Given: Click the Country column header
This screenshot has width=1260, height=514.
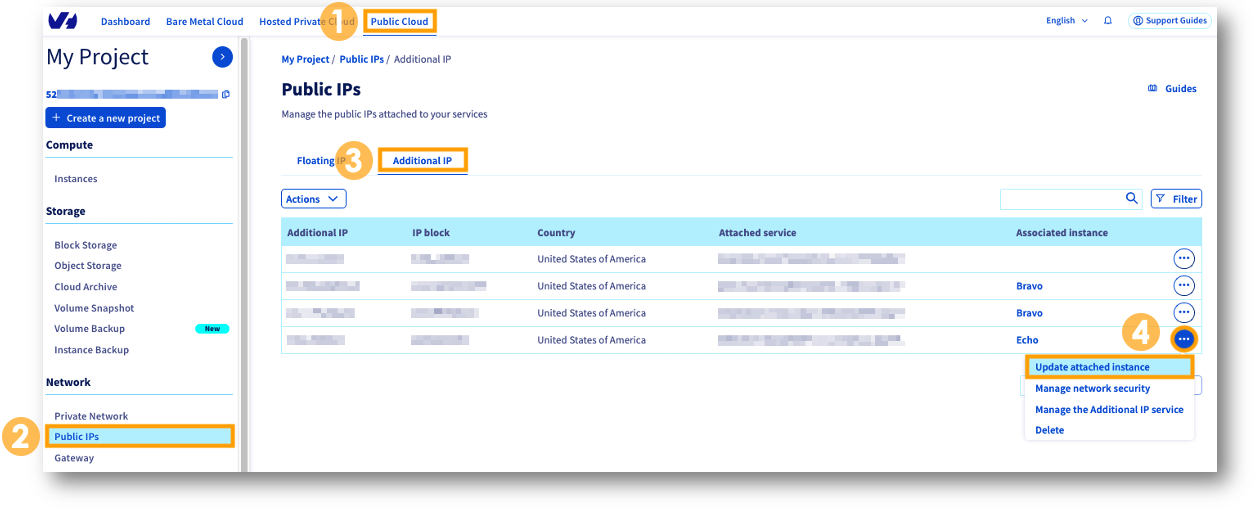Looking at the screenshot, I should pos(556,232).
